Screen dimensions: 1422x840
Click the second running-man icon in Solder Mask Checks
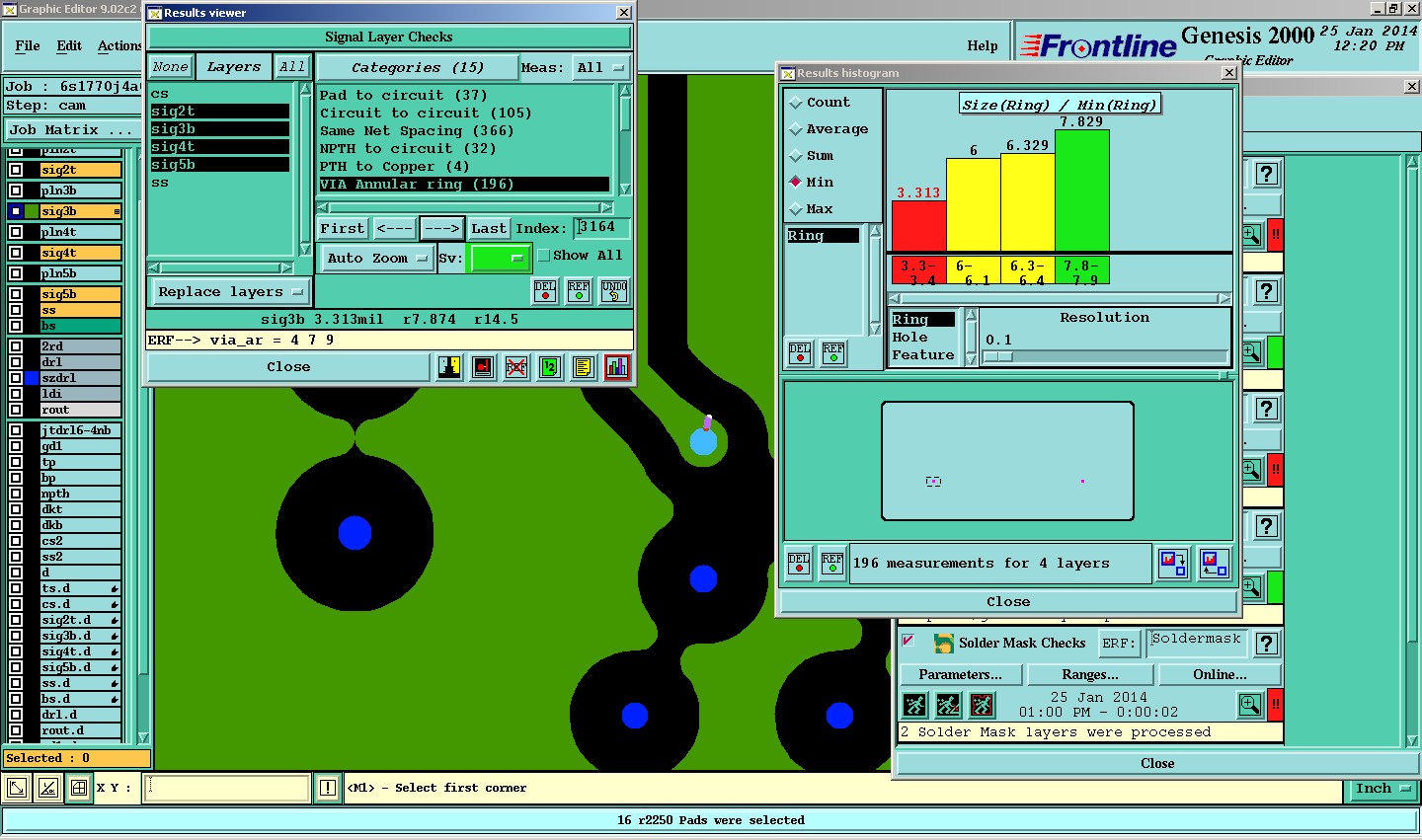point(949,705)
